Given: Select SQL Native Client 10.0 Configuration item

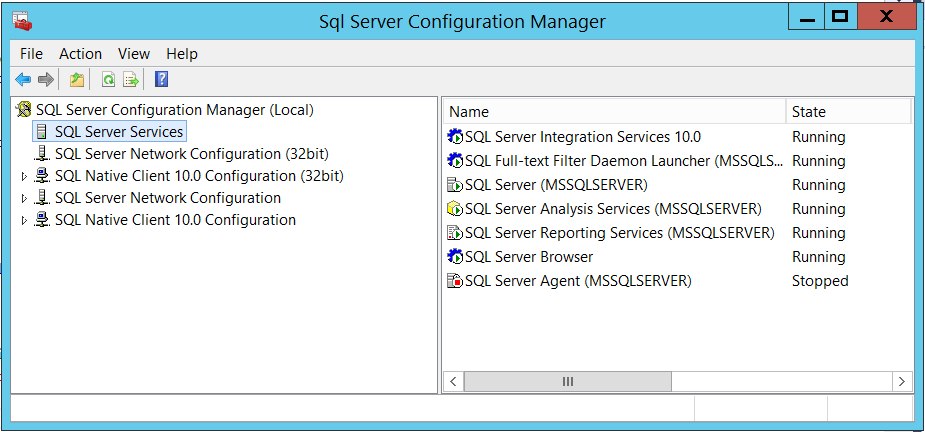Looking at the screenshot, I should (x=175, y=220).
